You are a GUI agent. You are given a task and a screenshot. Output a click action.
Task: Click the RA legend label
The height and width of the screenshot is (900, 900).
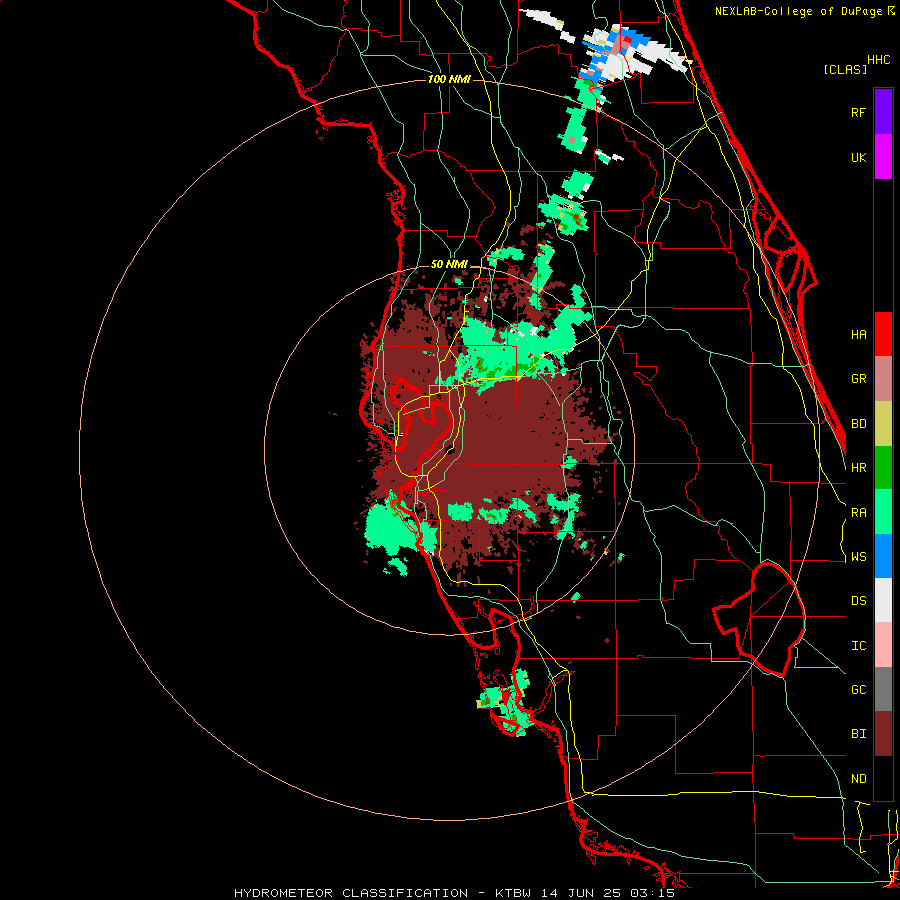pyautogui.click(x=858, y=513)
